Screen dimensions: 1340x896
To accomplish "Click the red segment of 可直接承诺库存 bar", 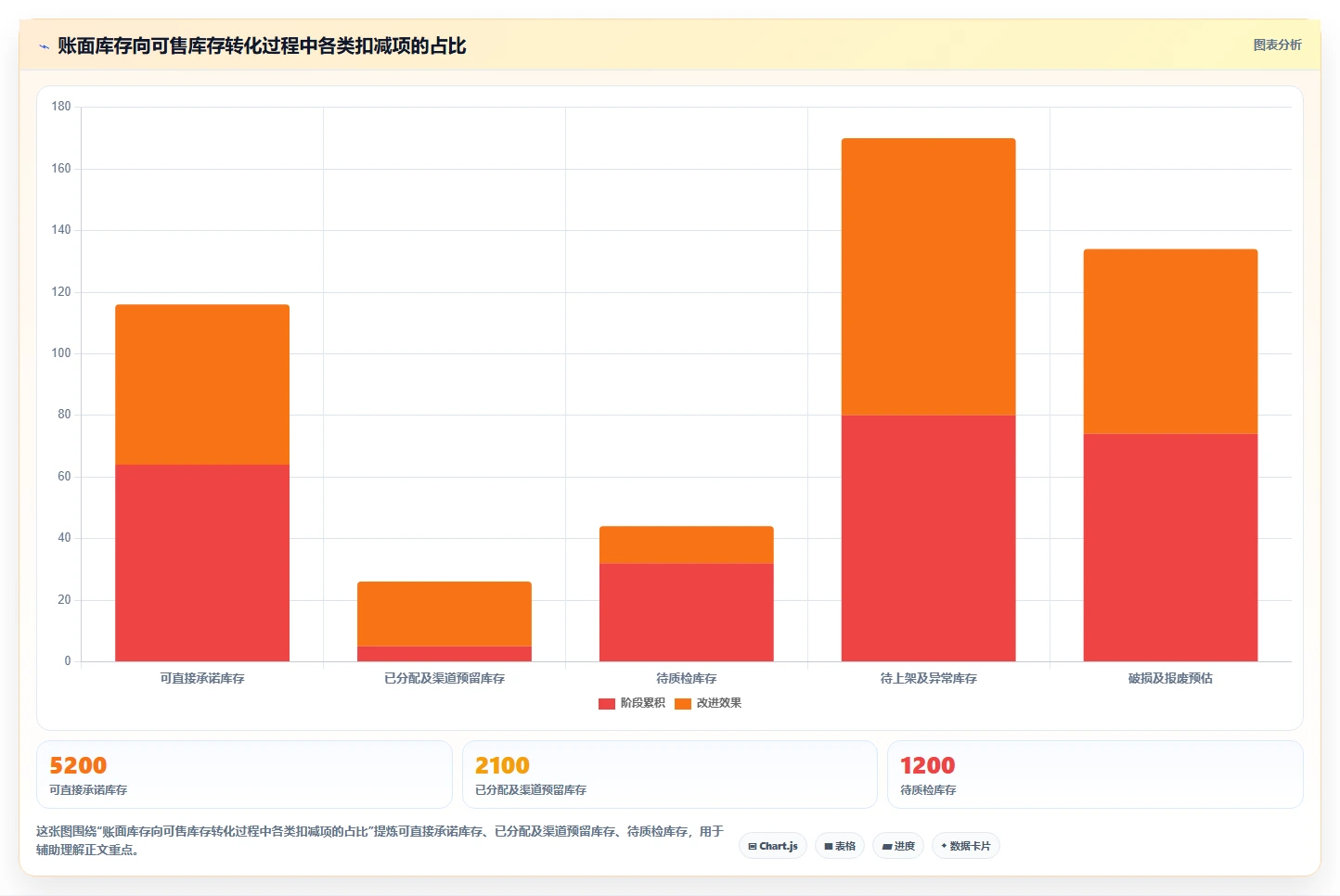I will tap(202, 562).
